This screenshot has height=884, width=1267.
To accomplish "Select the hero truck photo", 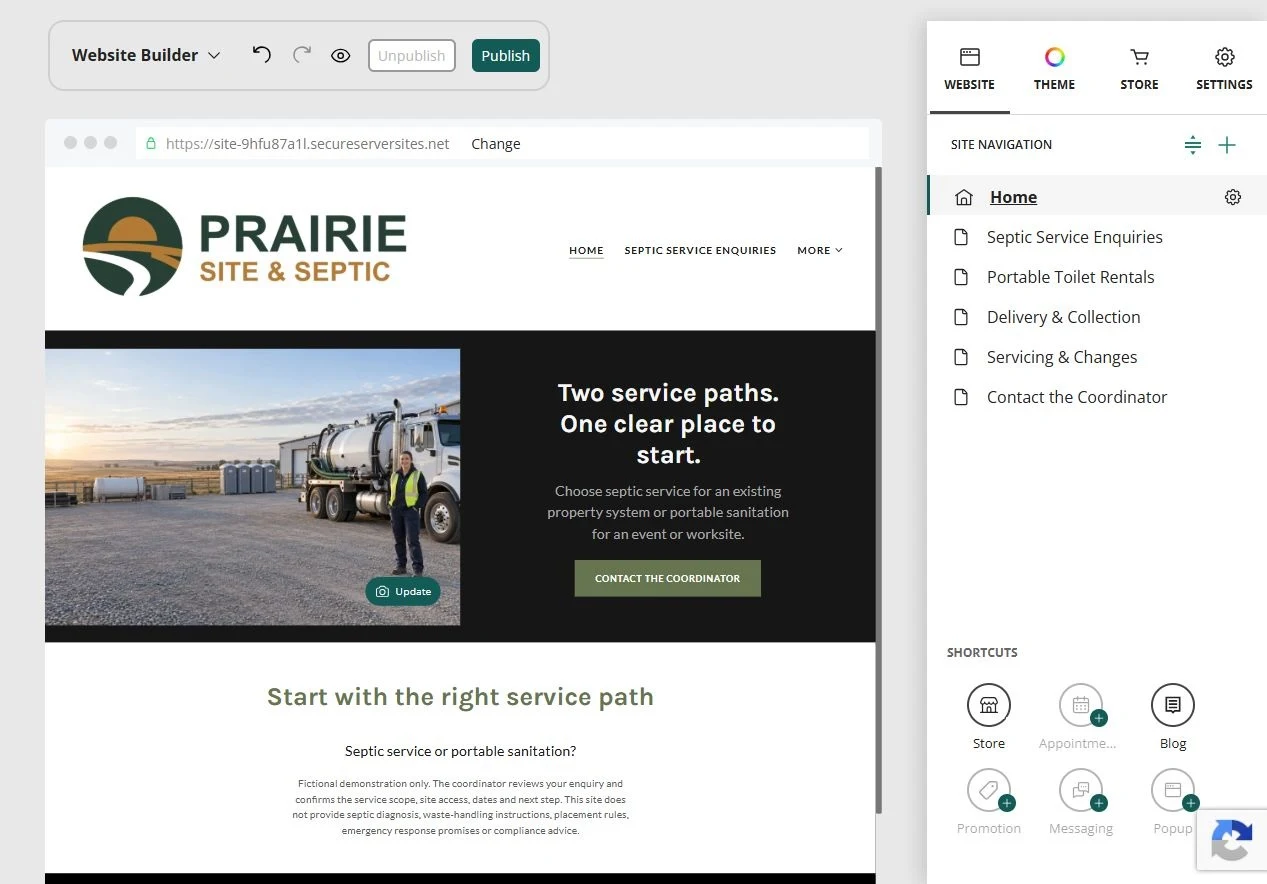I will [x=252, y=487].
